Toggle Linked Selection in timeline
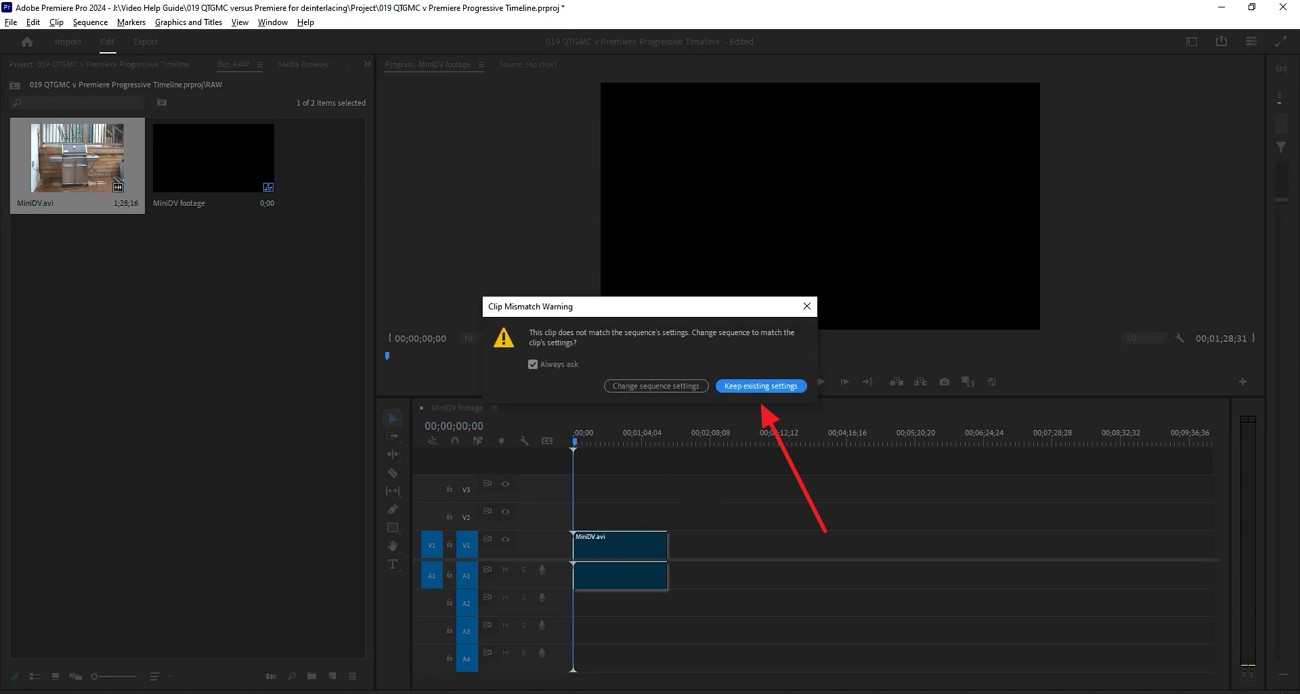Image resolution: width=1300 pixels, height=694 pixels. (478, 441)
